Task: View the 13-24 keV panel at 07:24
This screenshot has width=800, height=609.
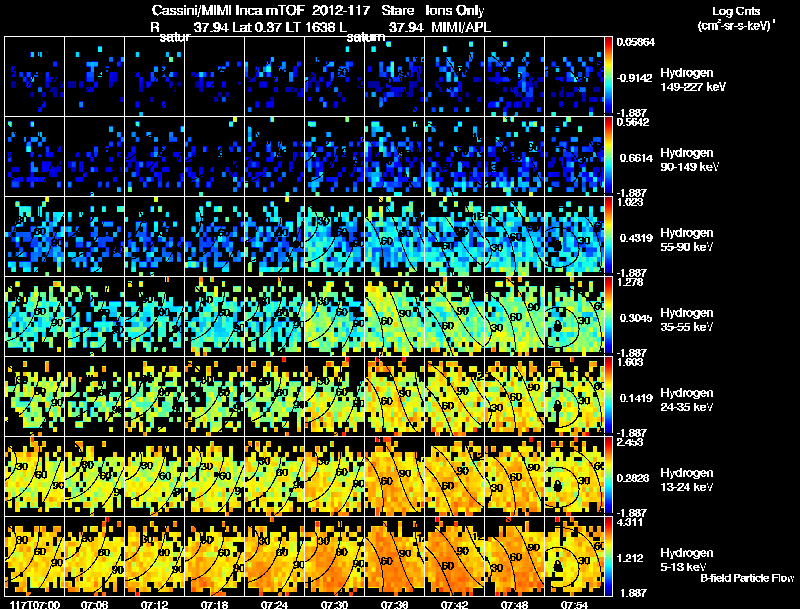Action: [274, 476]
